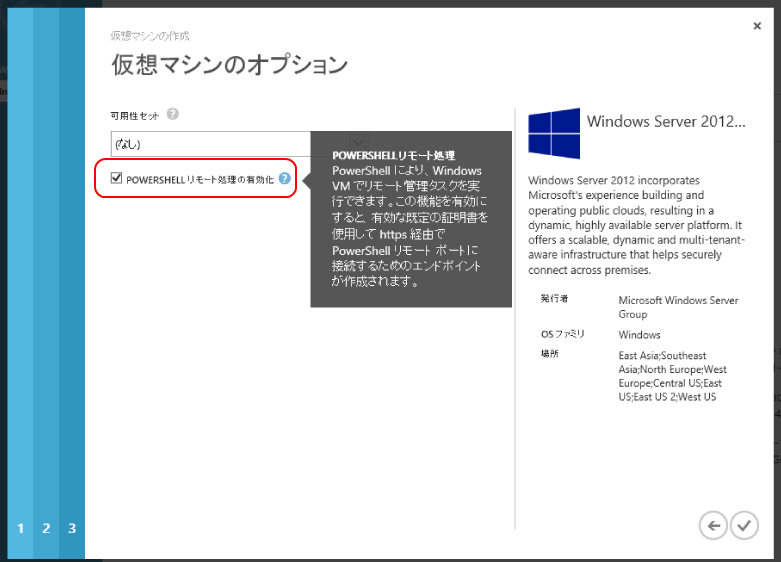Uncheck the PowerShell remoting checkbox
This screenshot has width=781, height=562.
click(117, 178)
